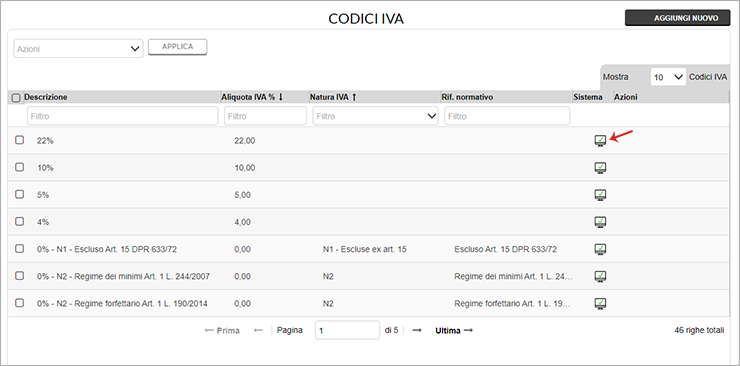Image resolution: width=740 pixels, height=366 pixels.
Task: Click the Sistema icon in the 22% row
Action: point(600,141)
